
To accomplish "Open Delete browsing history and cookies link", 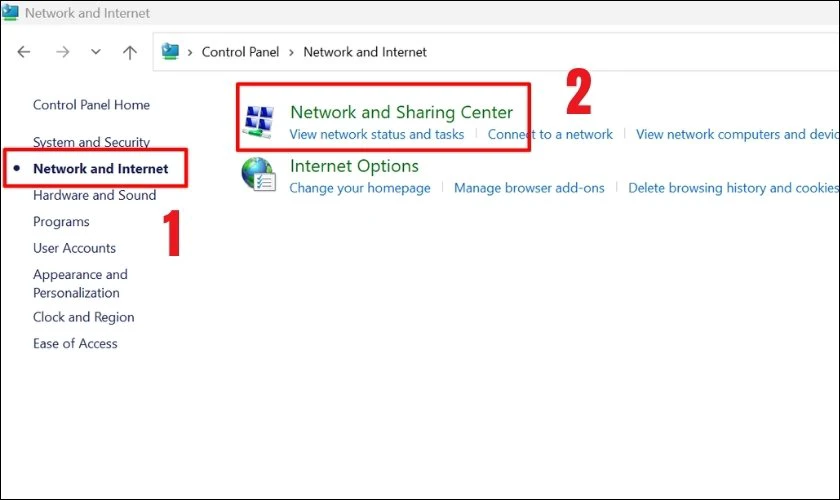I will pyautogui.click(x=734, y=188).
